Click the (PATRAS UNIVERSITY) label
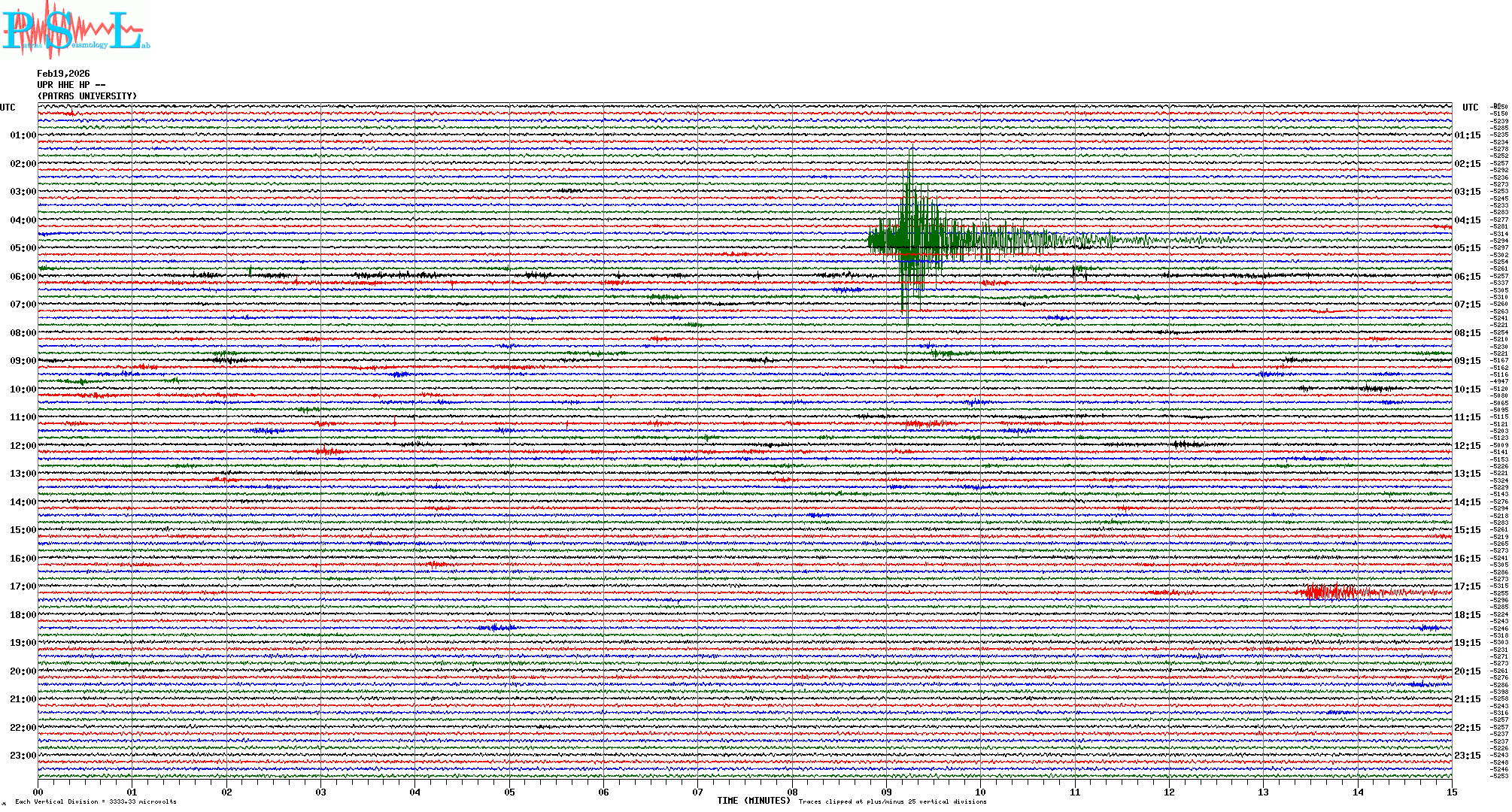 coord(87,96)
